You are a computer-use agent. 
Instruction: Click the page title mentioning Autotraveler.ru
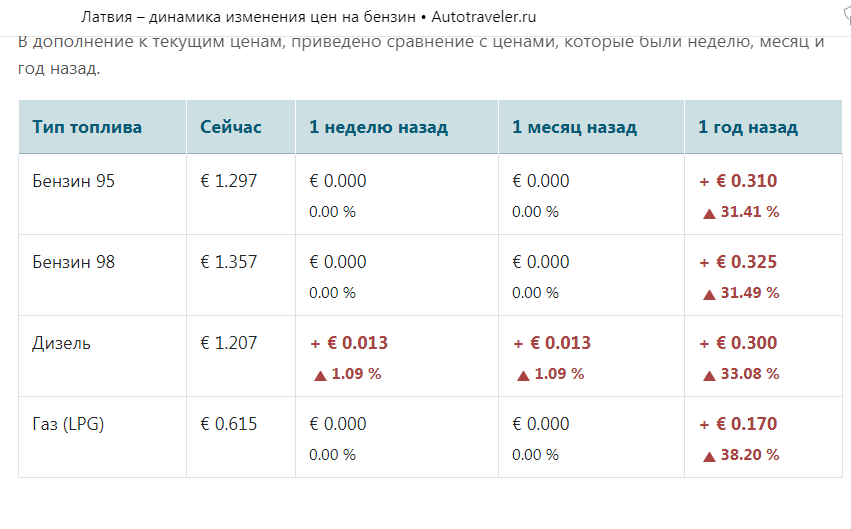(x=308, y=17)
